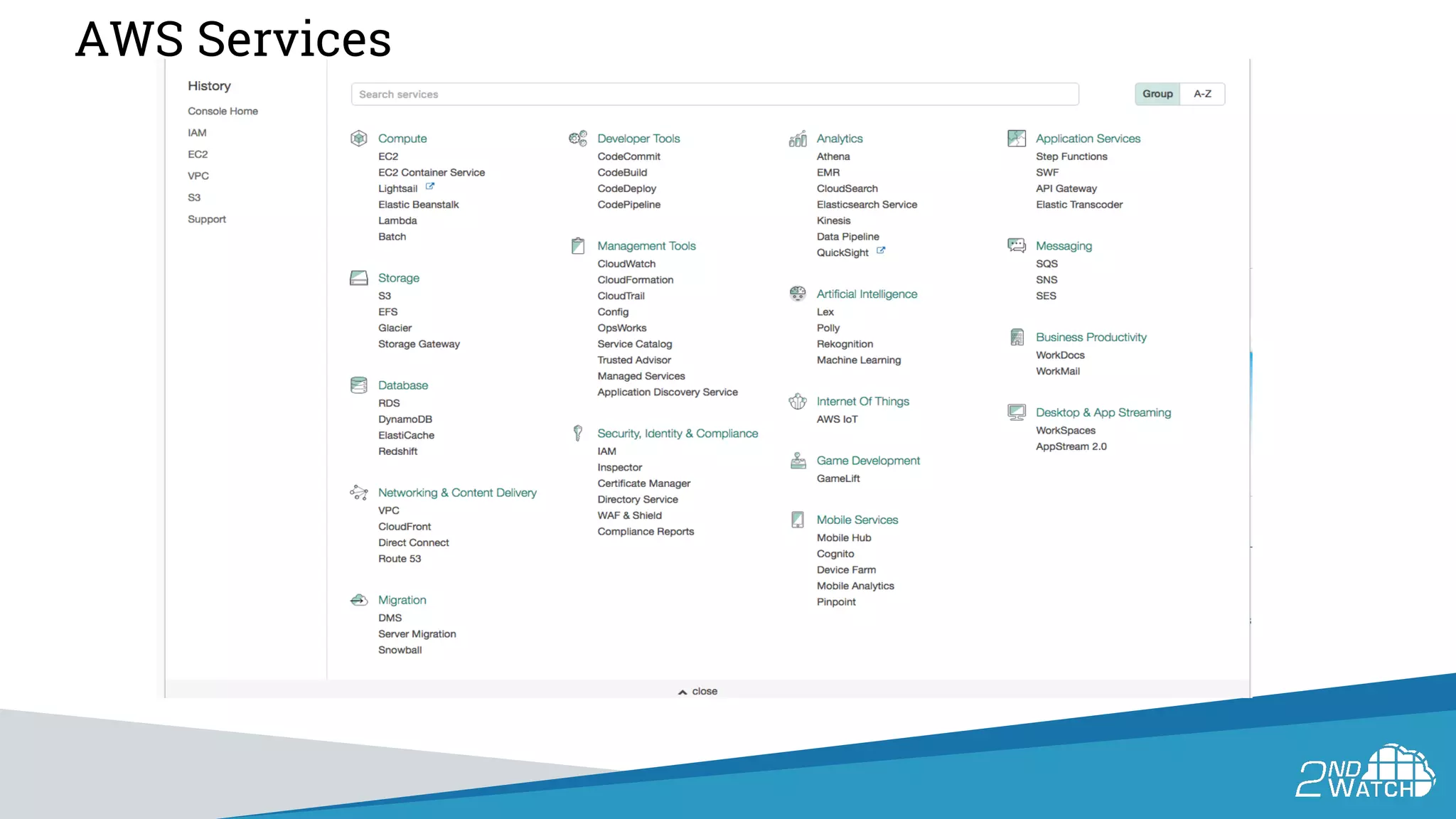
Task: Click the Business Productivity building icon
Action: tap(1017, 336)
